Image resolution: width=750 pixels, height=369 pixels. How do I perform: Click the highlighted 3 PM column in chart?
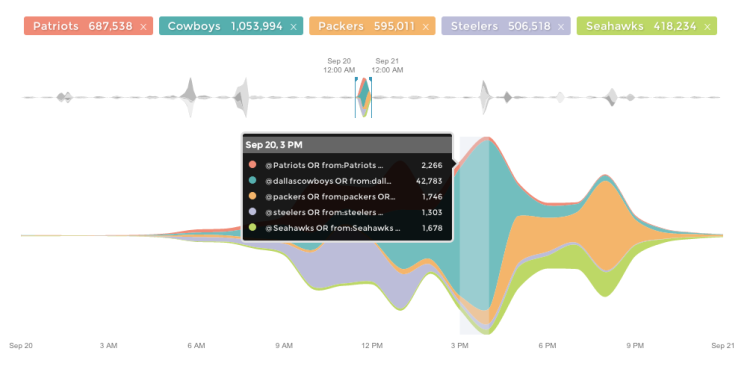click(x=474, y=235)
